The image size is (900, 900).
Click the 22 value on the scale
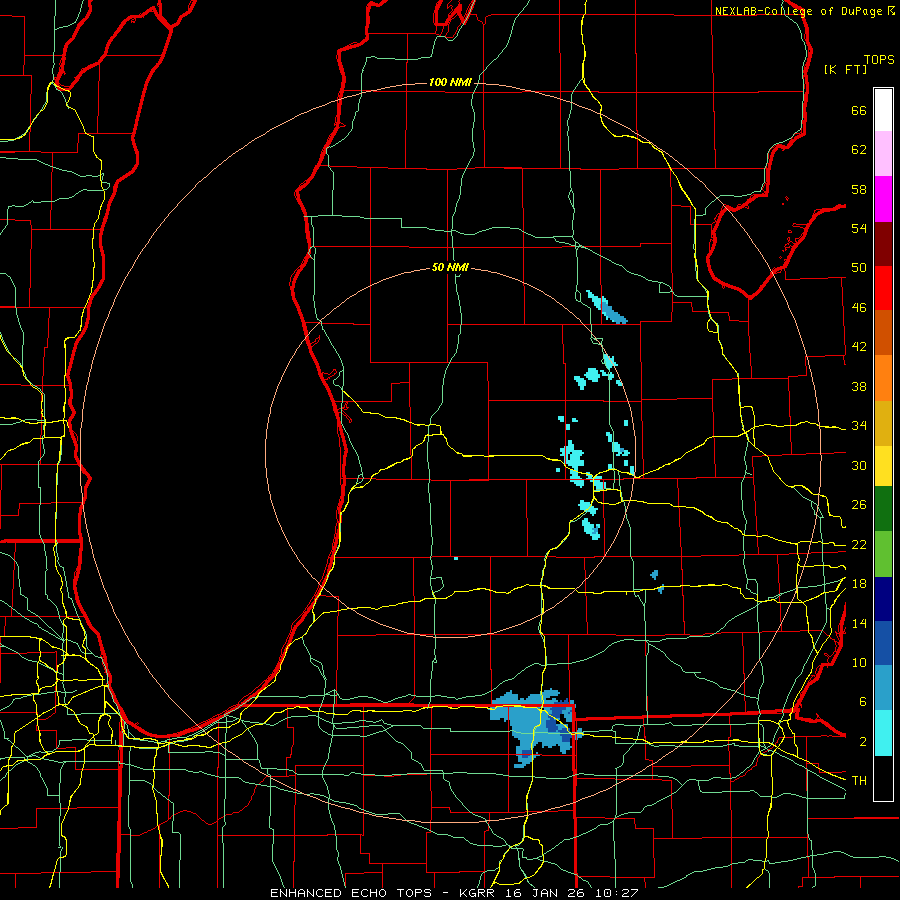[x=859, y=544]
